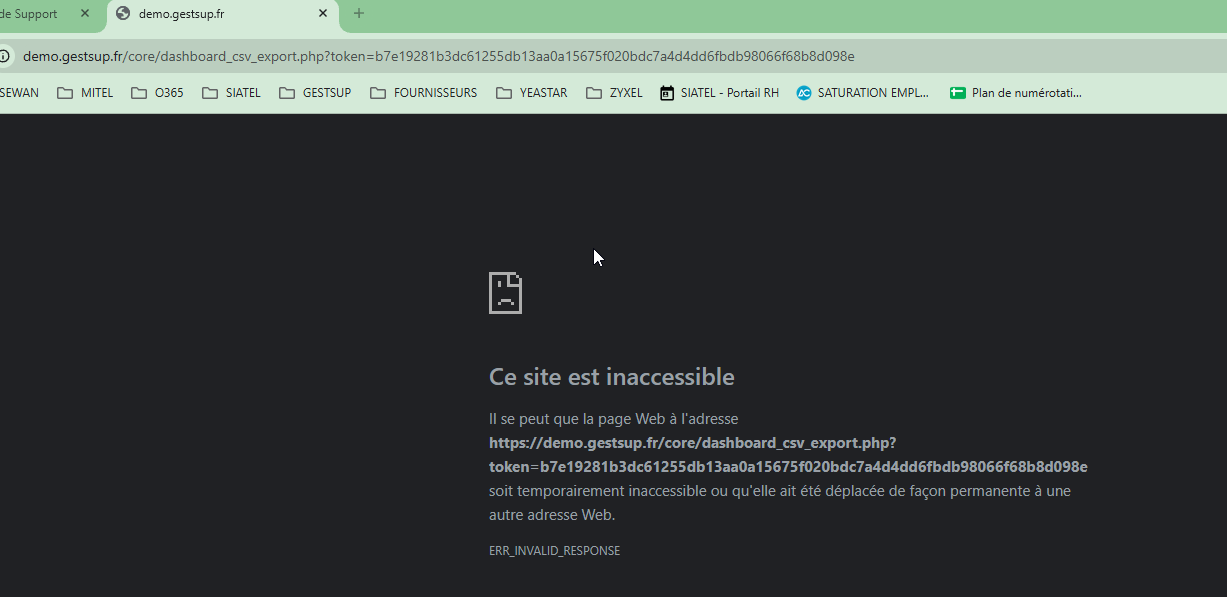Screen dimensions: 1227x597
Task: Click the 'Ce site est inaccessible' heading
Action: pyautogui.click(x=612, y=377)
